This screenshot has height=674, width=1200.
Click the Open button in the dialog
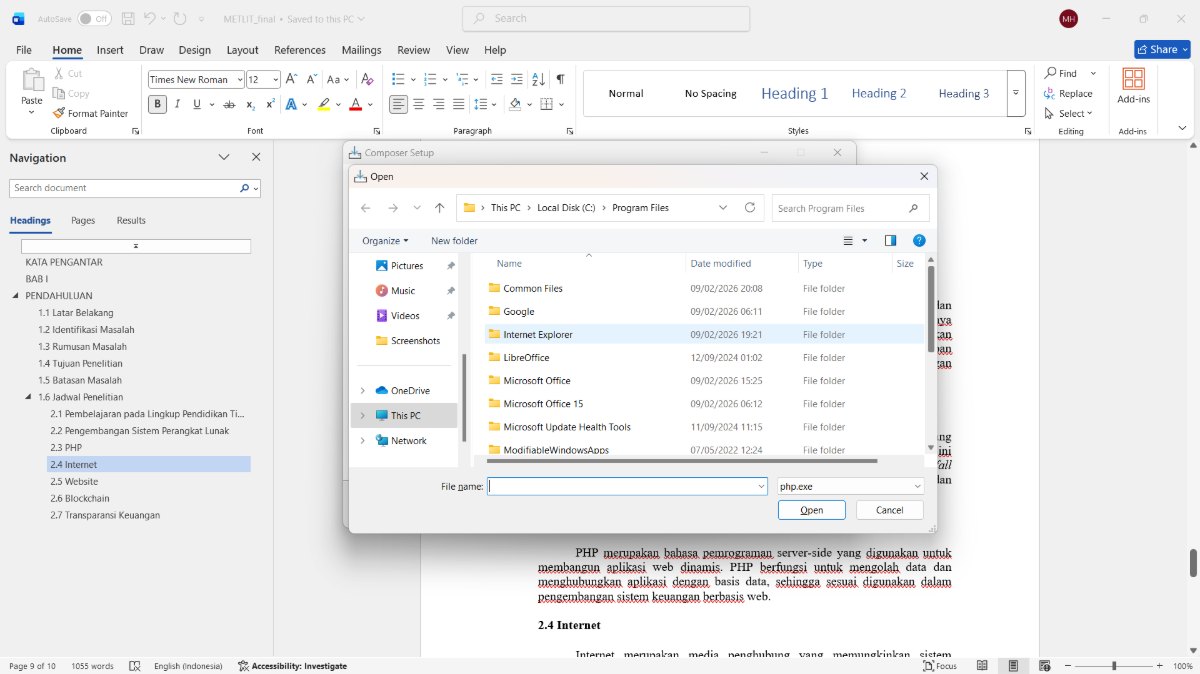(812, 510)
